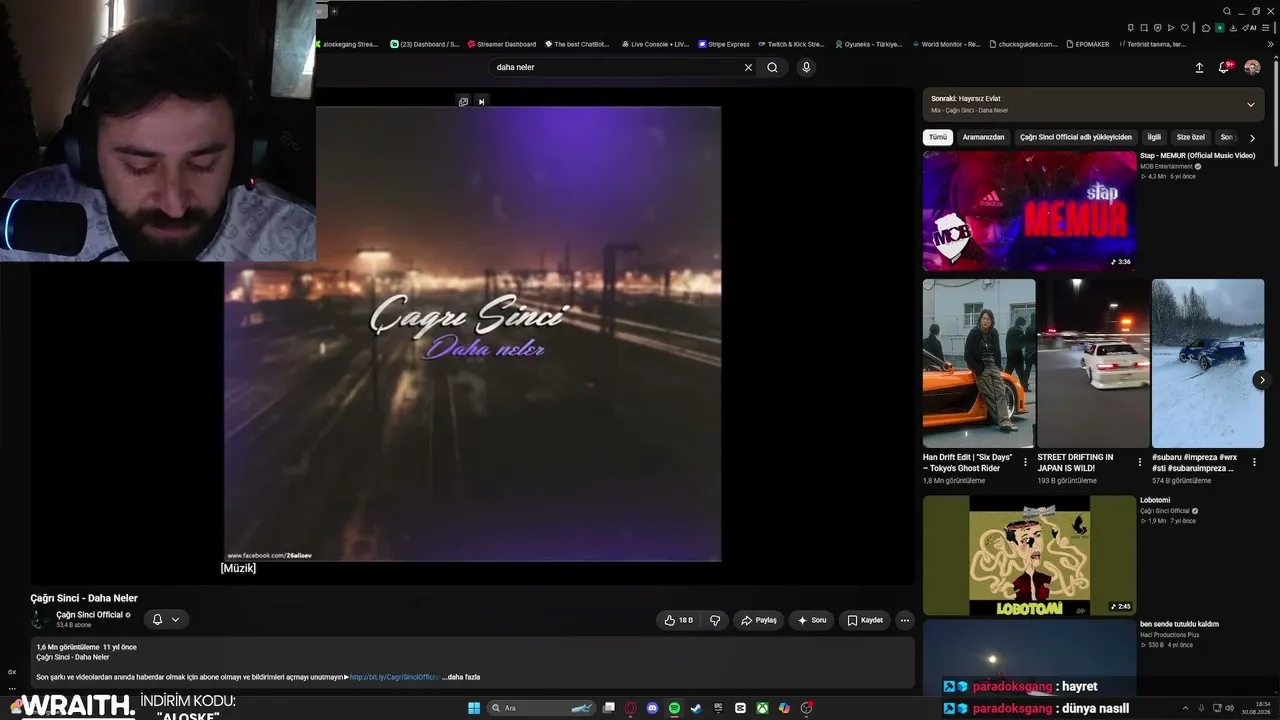Image resolution: width=1280 pixels, height=720 pixels.
Task: Open the 'EPOMAKER' bookmark
Action: pos(1088,44)
